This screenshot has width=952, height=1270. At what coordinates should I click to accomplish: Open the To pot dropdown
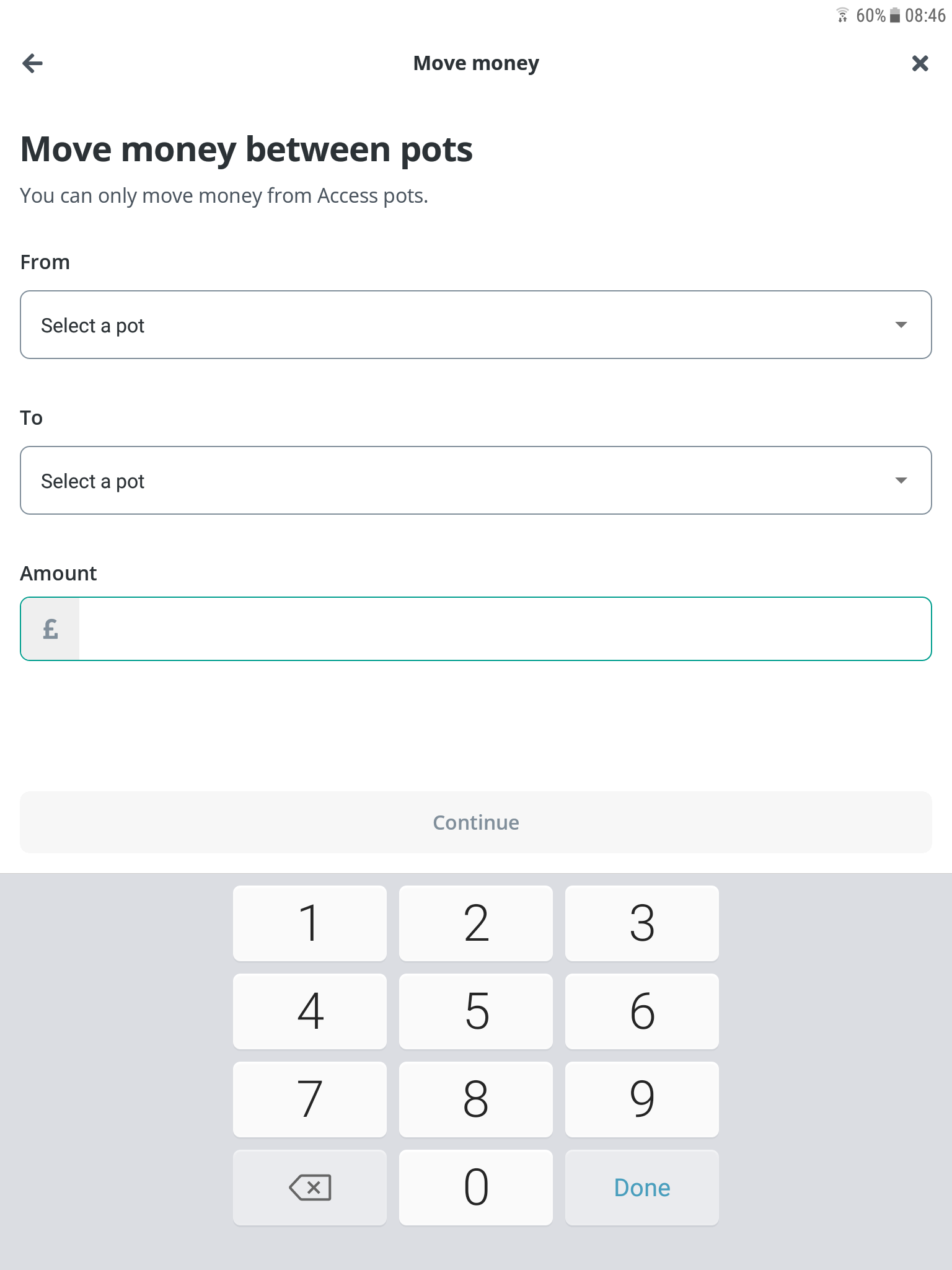(475, 481)
